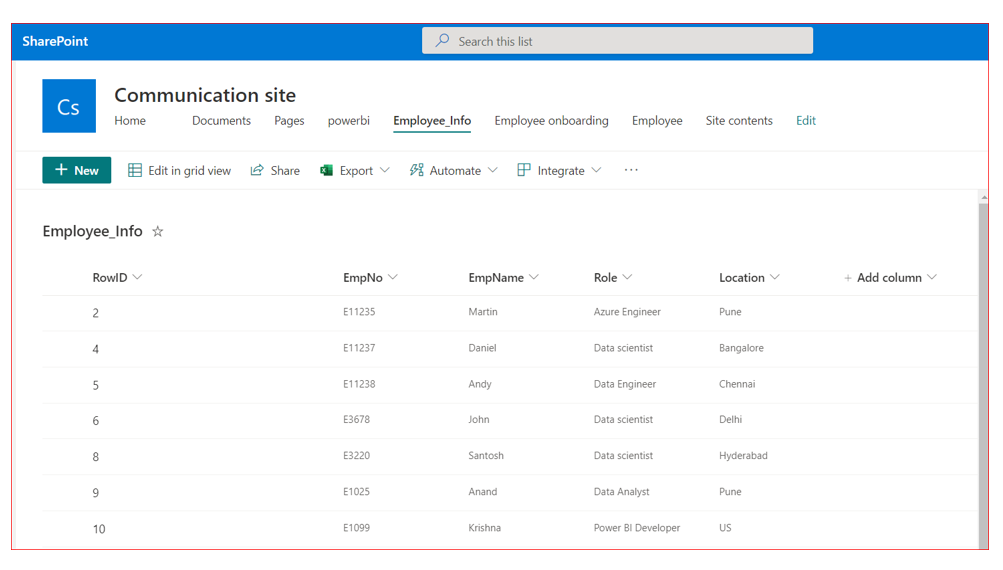This screenshot has height=570, width=1003.
Task: Click the Hyderabad location cell
Action: (x=743, y=455)
